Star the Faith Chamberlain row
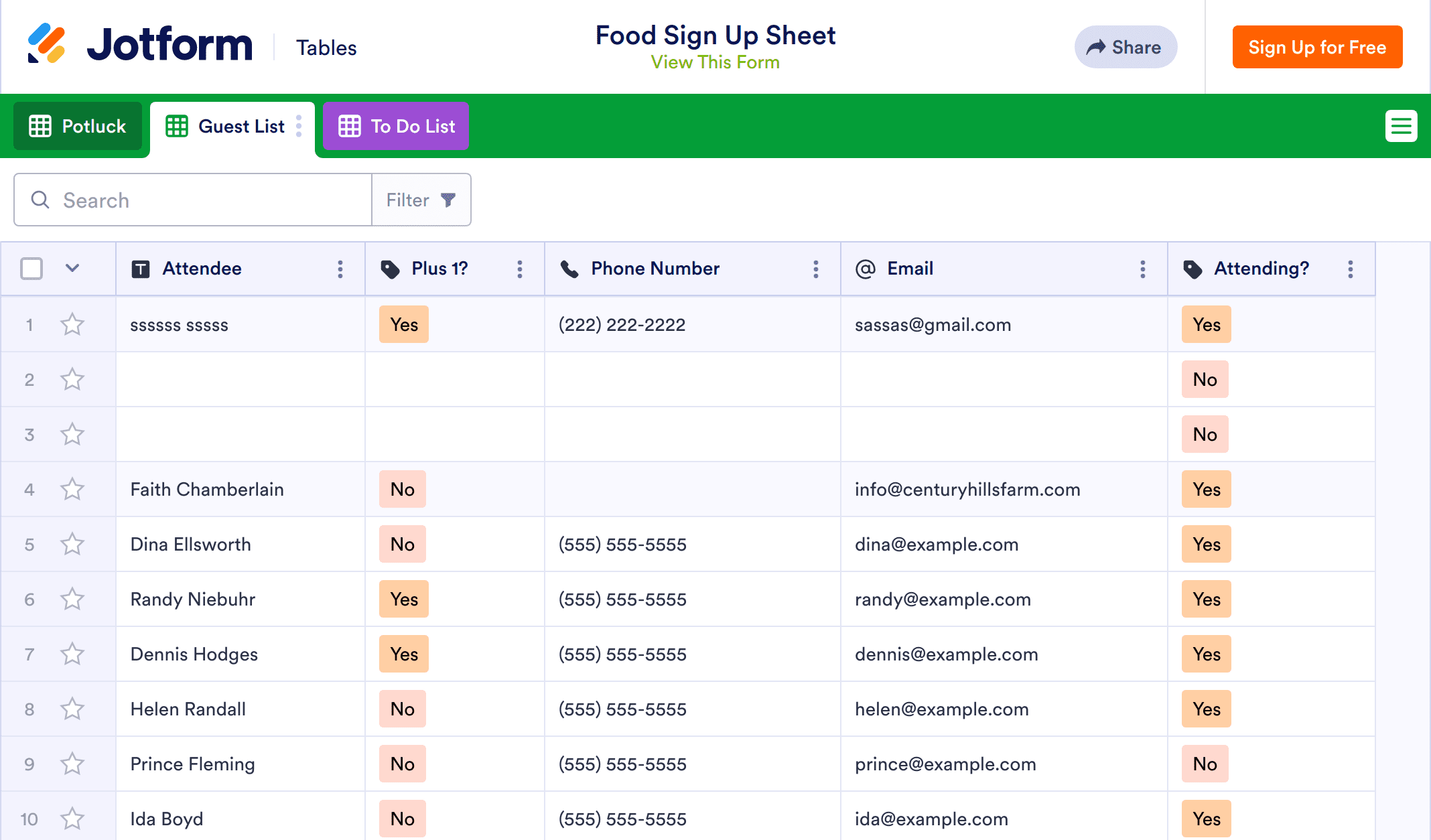Screen dimensions: 1431x840 pyautogui.click(x=72, y=489)
